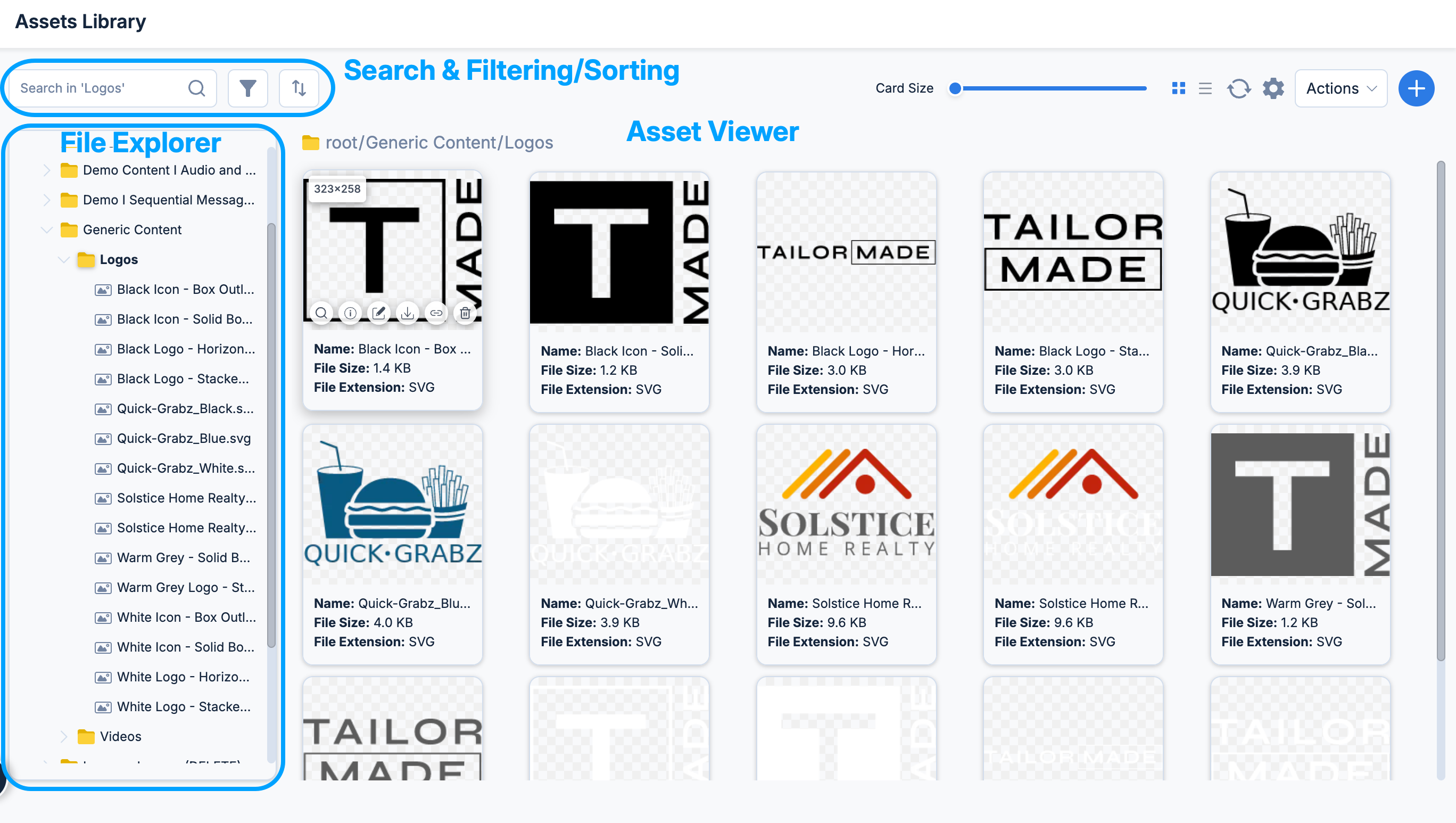The image size is (1456, 823).
Task: Collapse the Logos folder chevron
Action: pyautogui.click(x=64, y=259)
